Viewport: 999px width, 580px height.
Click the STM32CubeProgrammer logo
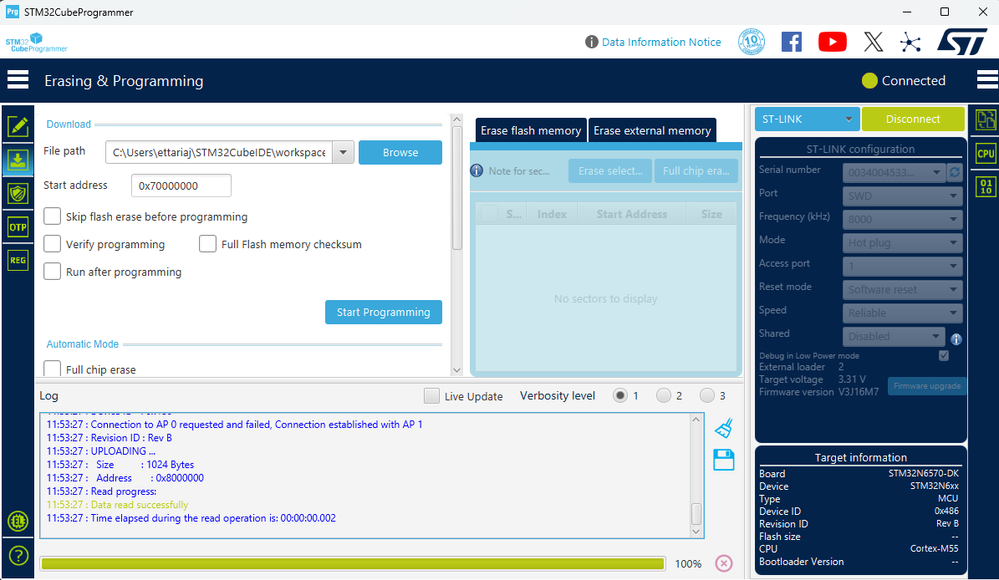[36, 43]
